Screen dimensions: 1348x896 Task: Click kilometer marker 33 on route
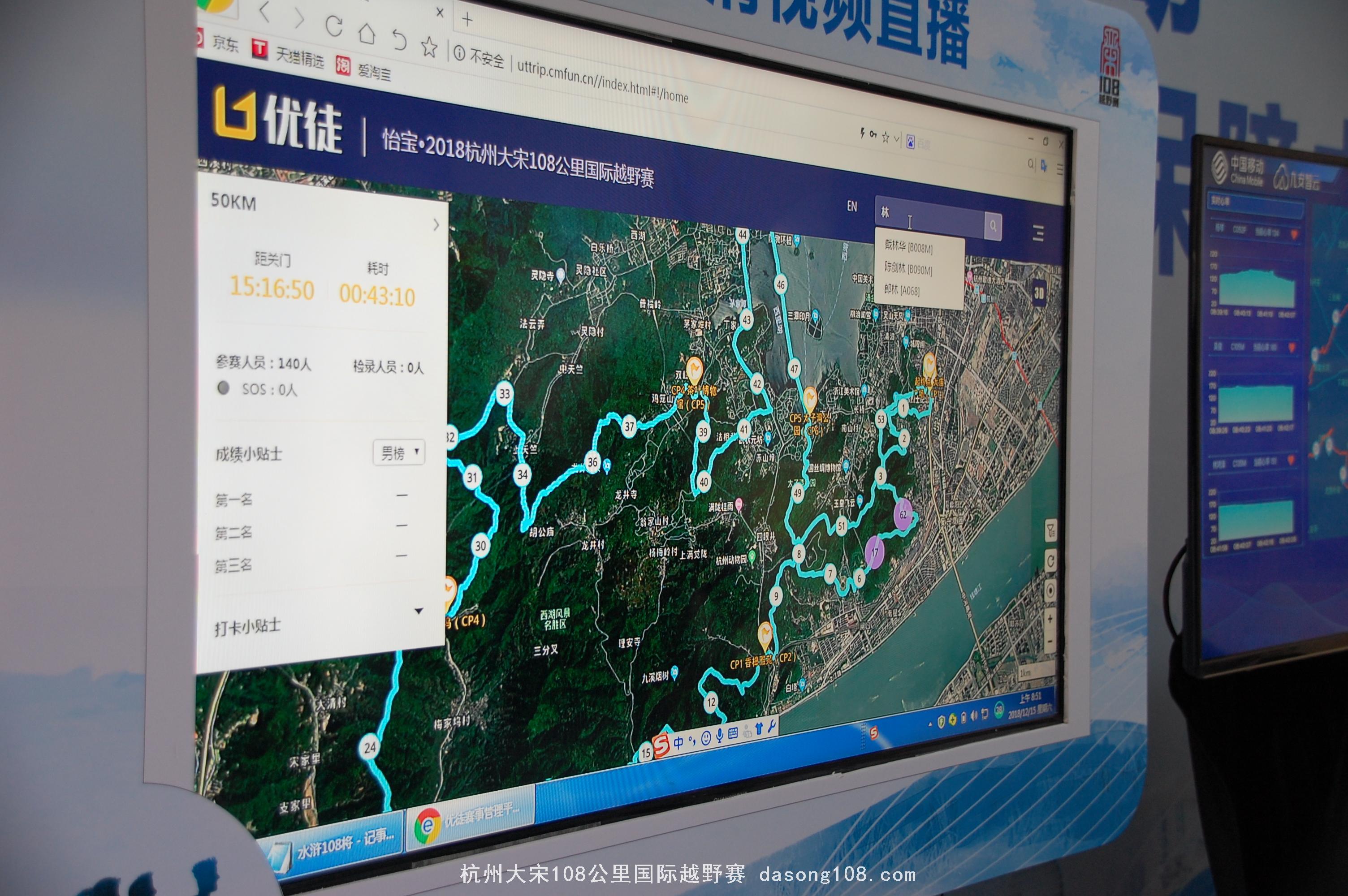pos(505,394)
